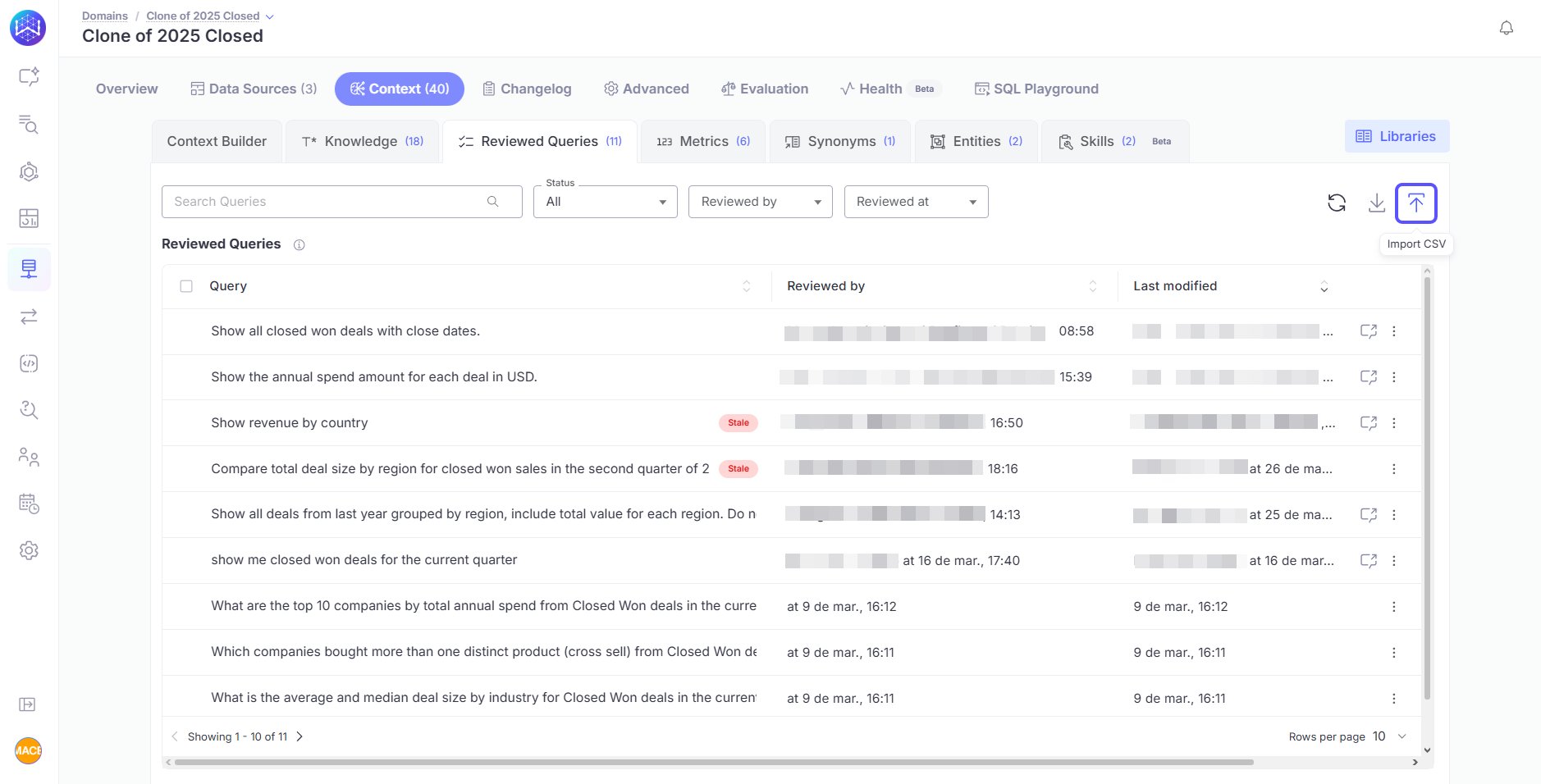Open the Libraries button

point(1397,136)
